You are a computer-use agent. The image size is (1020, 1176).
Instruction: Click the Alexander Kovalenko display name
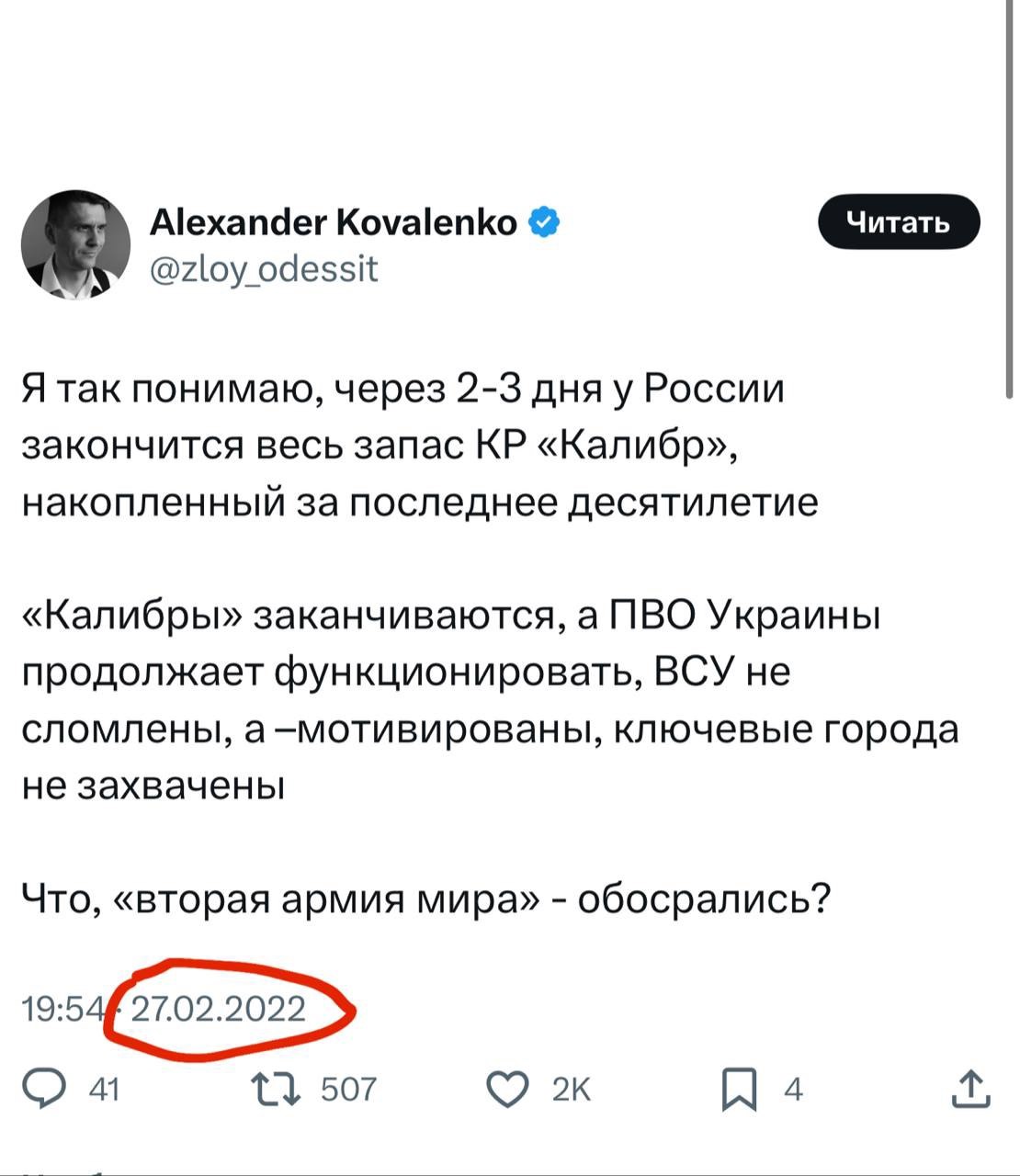[x=334, y=222]
